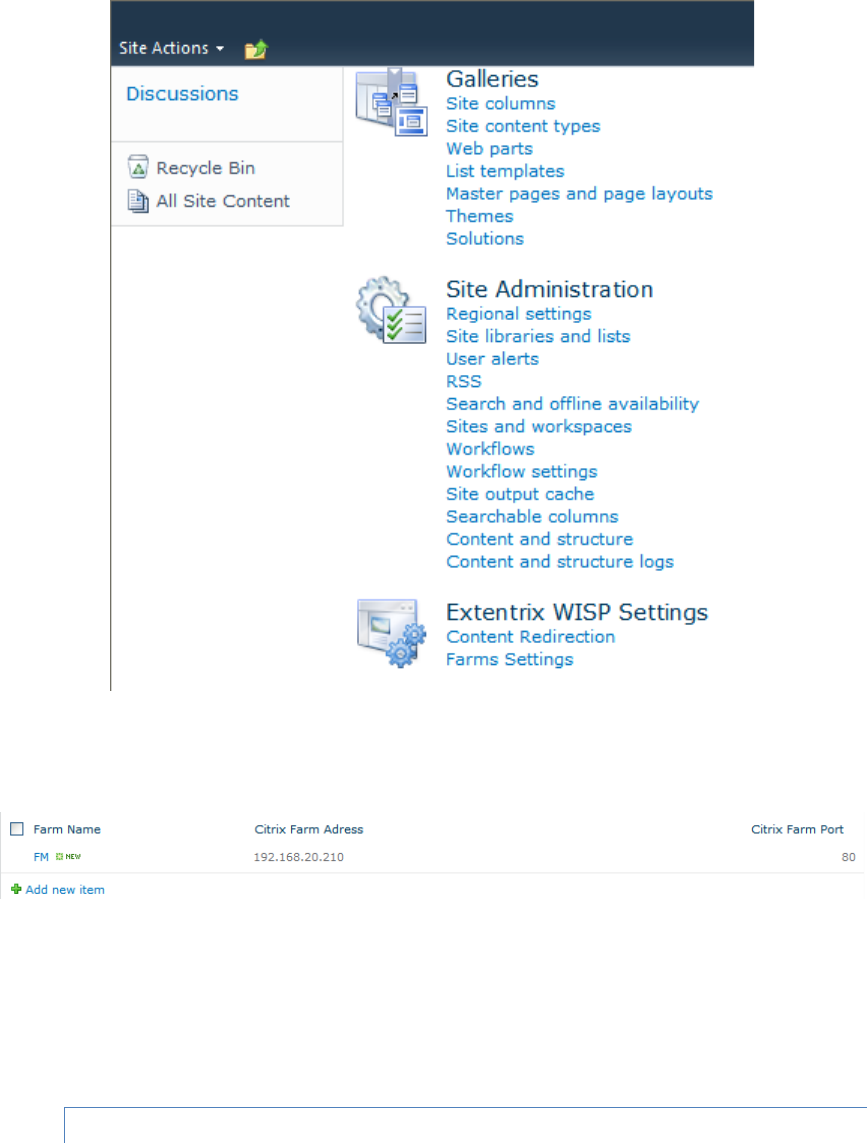
Task: Click the All Site Content icon
Action: (x=138, y=201)
